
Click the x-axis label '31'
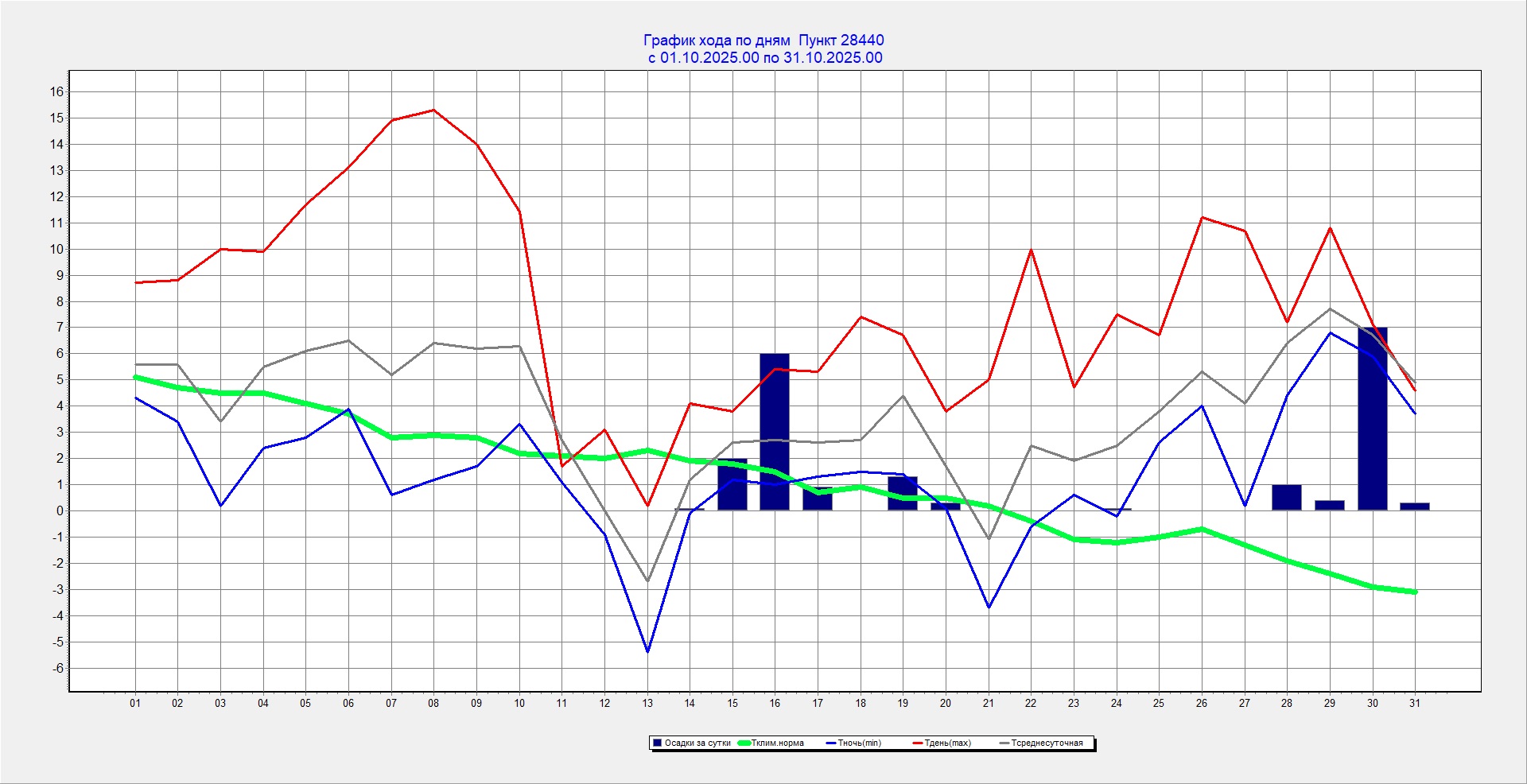point(1414,703)
